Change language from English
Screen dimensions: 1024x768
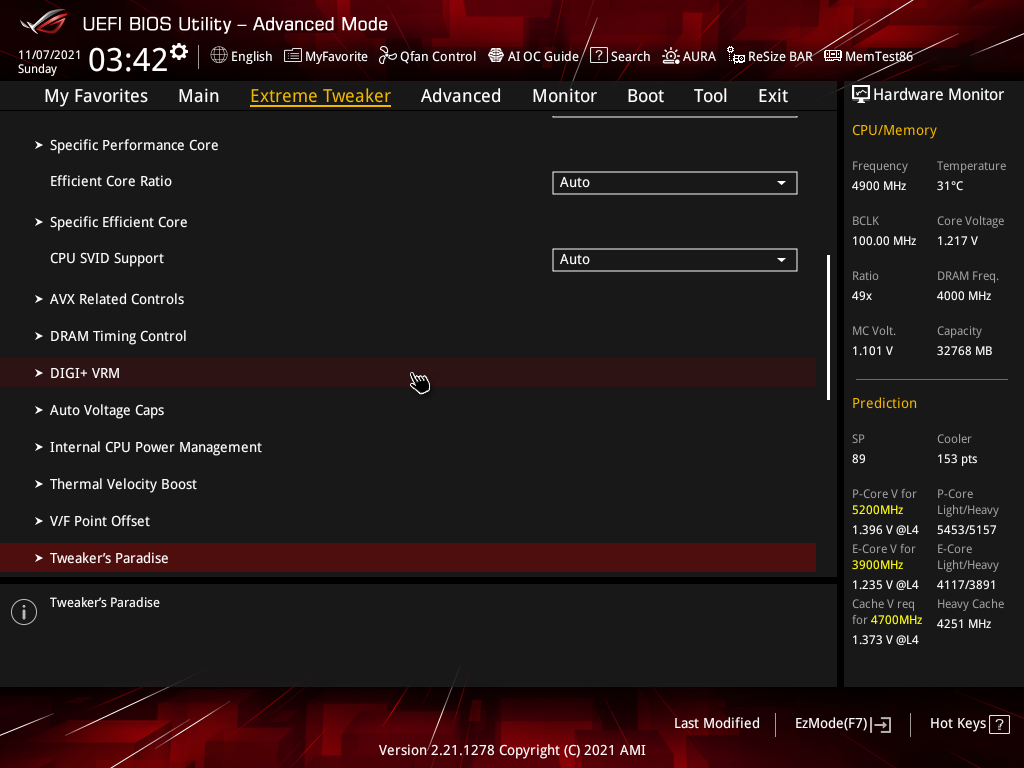(x=251, y=57)
